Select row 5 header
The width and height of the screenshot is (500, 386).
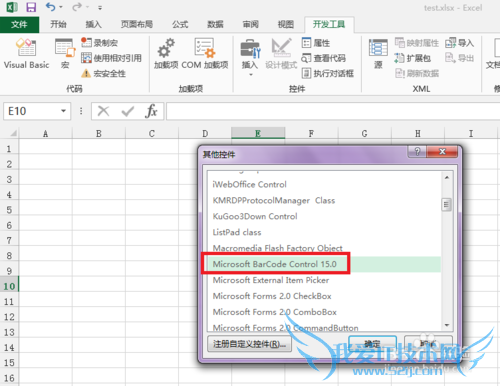[x=9, y=210]
